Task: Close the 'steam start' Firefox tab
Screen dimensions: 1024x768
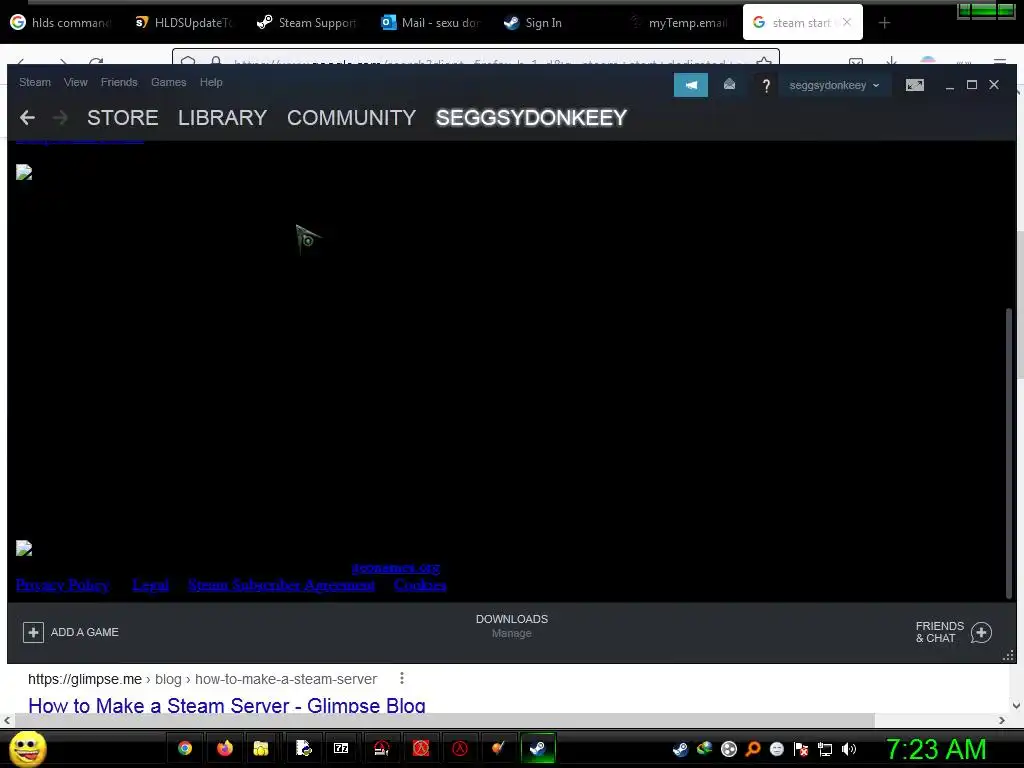Action: pos(847,22)
